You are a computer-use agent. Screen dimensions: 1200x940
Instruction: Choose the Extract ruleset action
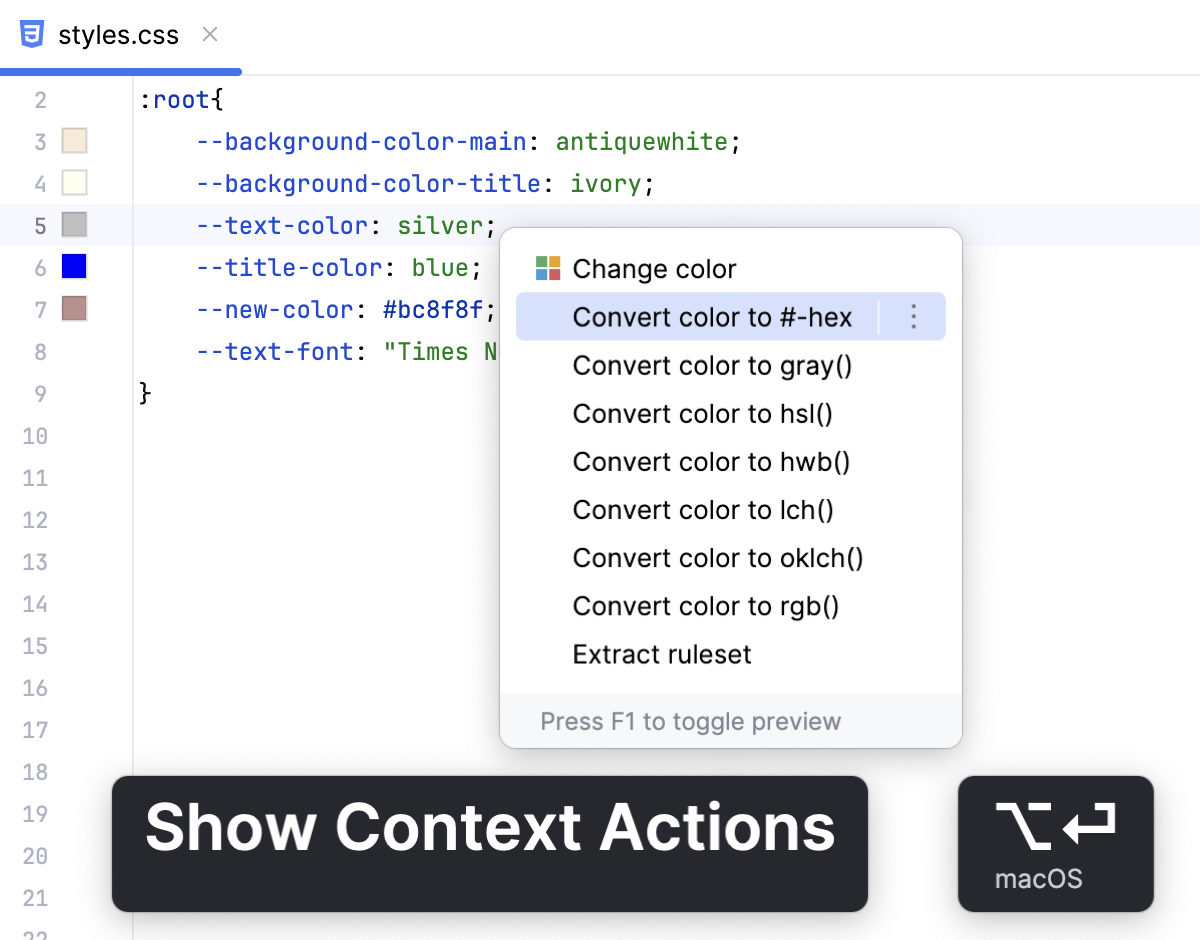point(660,653)
